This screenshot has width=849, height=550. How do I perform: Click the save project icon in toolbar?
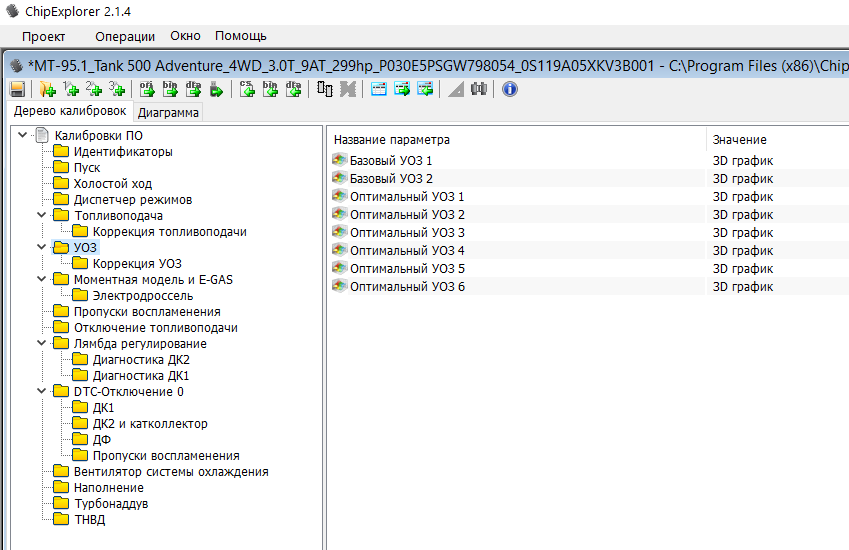(17, 89)
